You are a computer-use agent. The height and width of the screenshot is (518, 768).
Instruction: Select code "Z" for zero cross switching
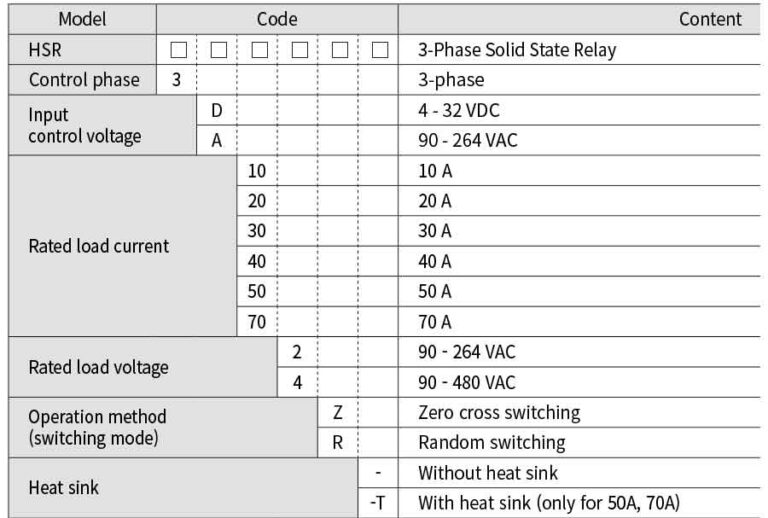click(x=337, y=412)
